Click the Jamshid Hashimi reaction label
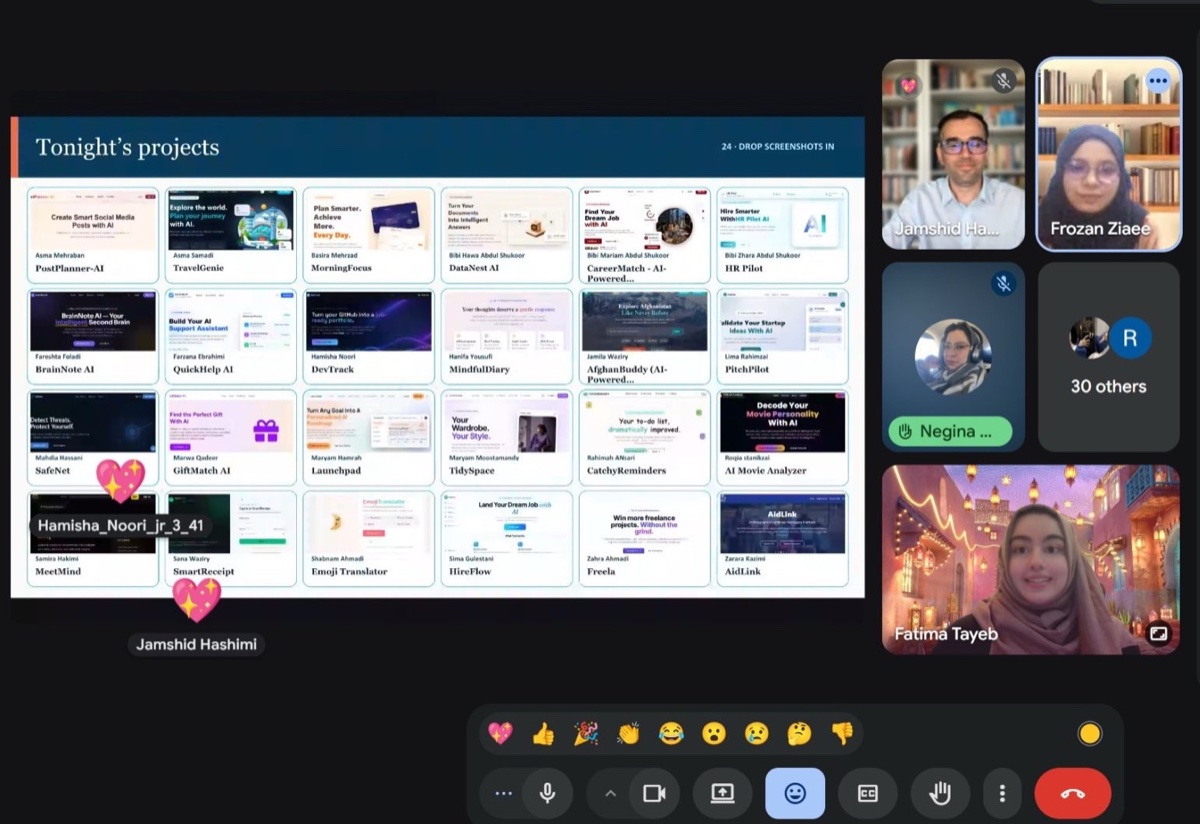 tap(197, 645)
